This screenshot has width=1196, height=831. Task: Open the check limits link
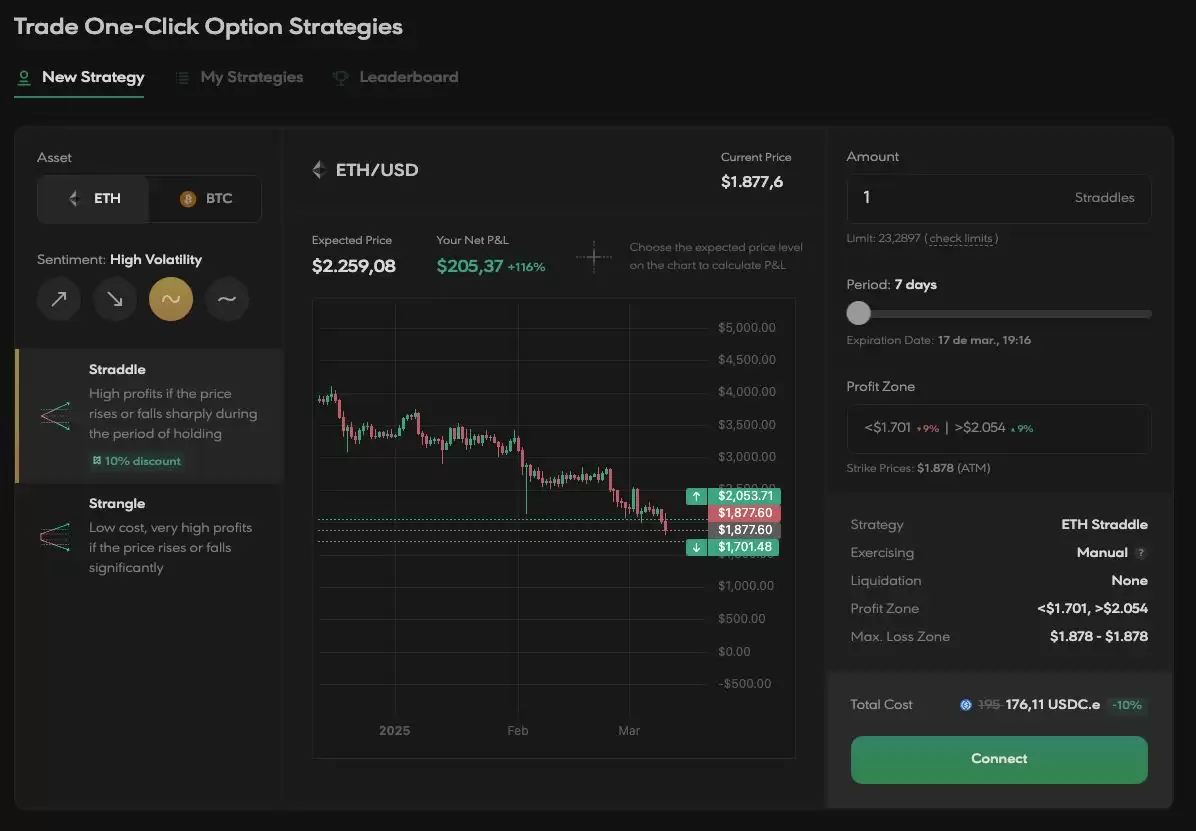[961, 238]
